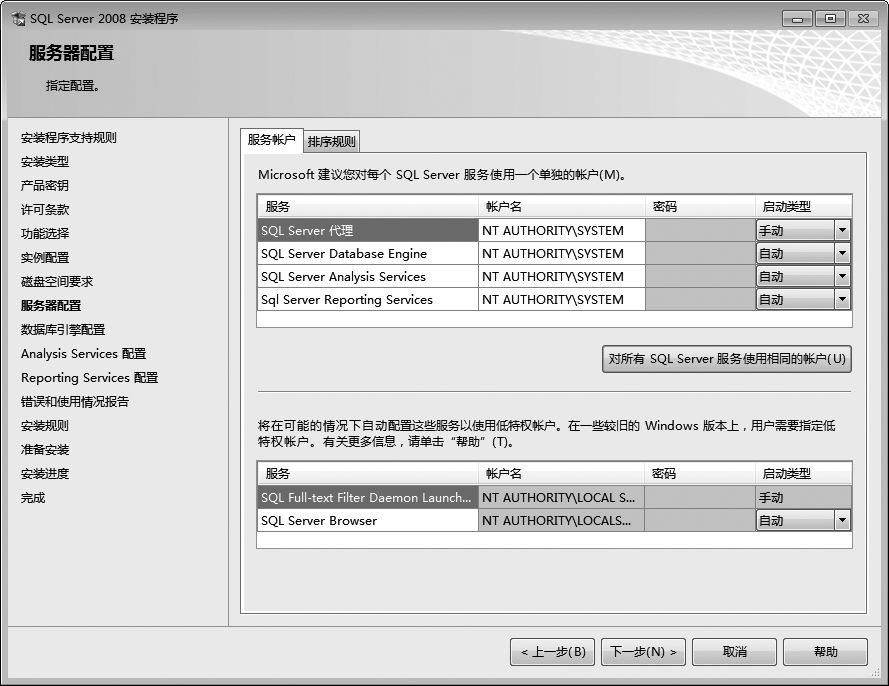
Task: Click 服务器配置 step in sidebar
Action: [x=51, y=306]
